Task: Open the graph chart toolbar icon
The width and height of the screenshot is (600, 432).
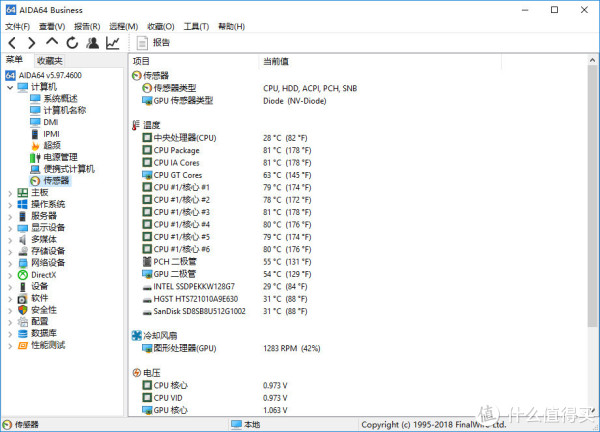Action: [113, 43]
